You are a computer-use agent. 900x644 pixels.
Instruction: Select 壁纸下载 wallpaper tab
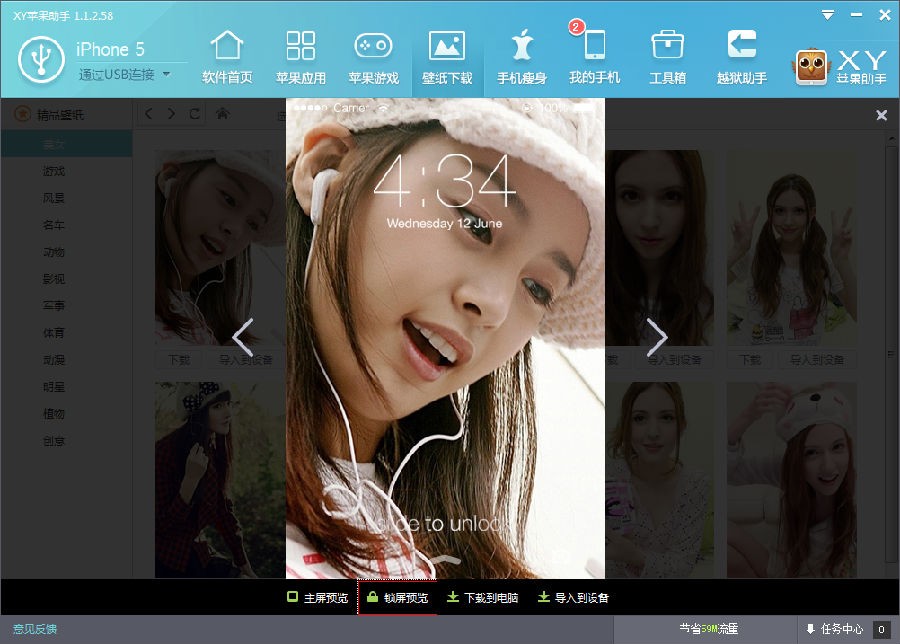click(447, 57)
